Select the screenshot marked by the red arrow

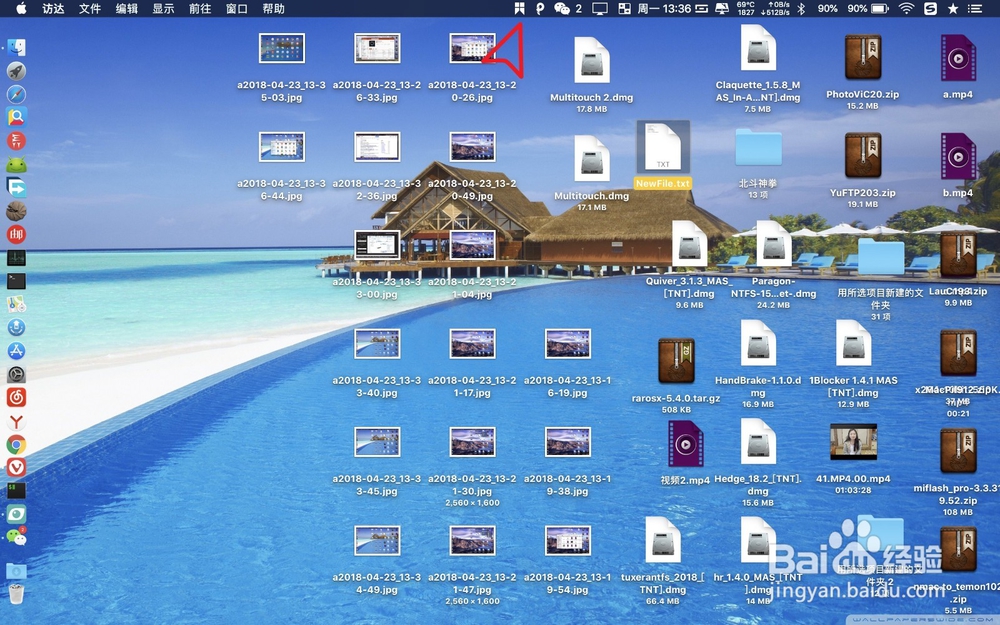click(472, 46)
